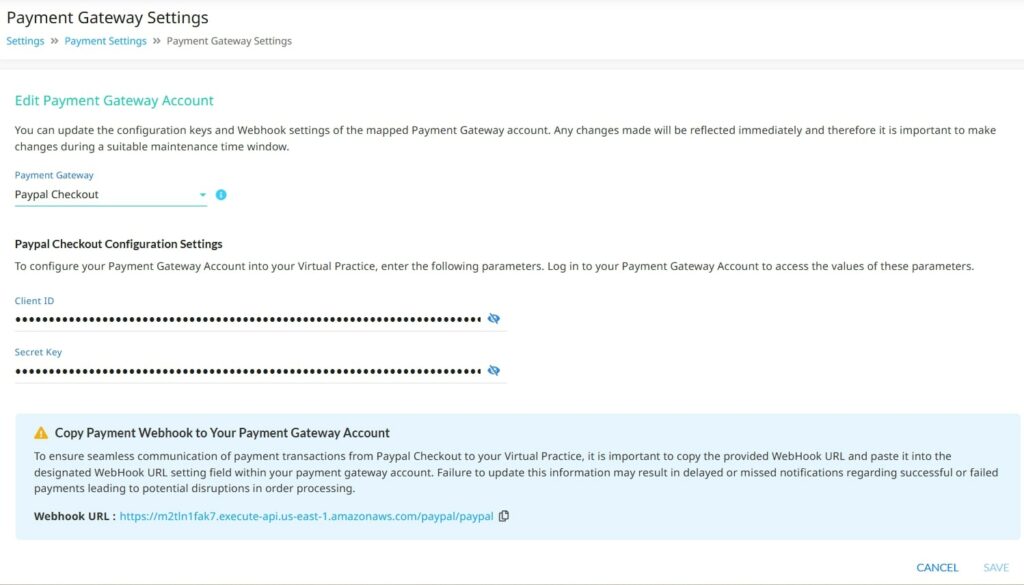Go to the Settings breadcrumb
1024x585 pixels.
[x=25, y=40]
